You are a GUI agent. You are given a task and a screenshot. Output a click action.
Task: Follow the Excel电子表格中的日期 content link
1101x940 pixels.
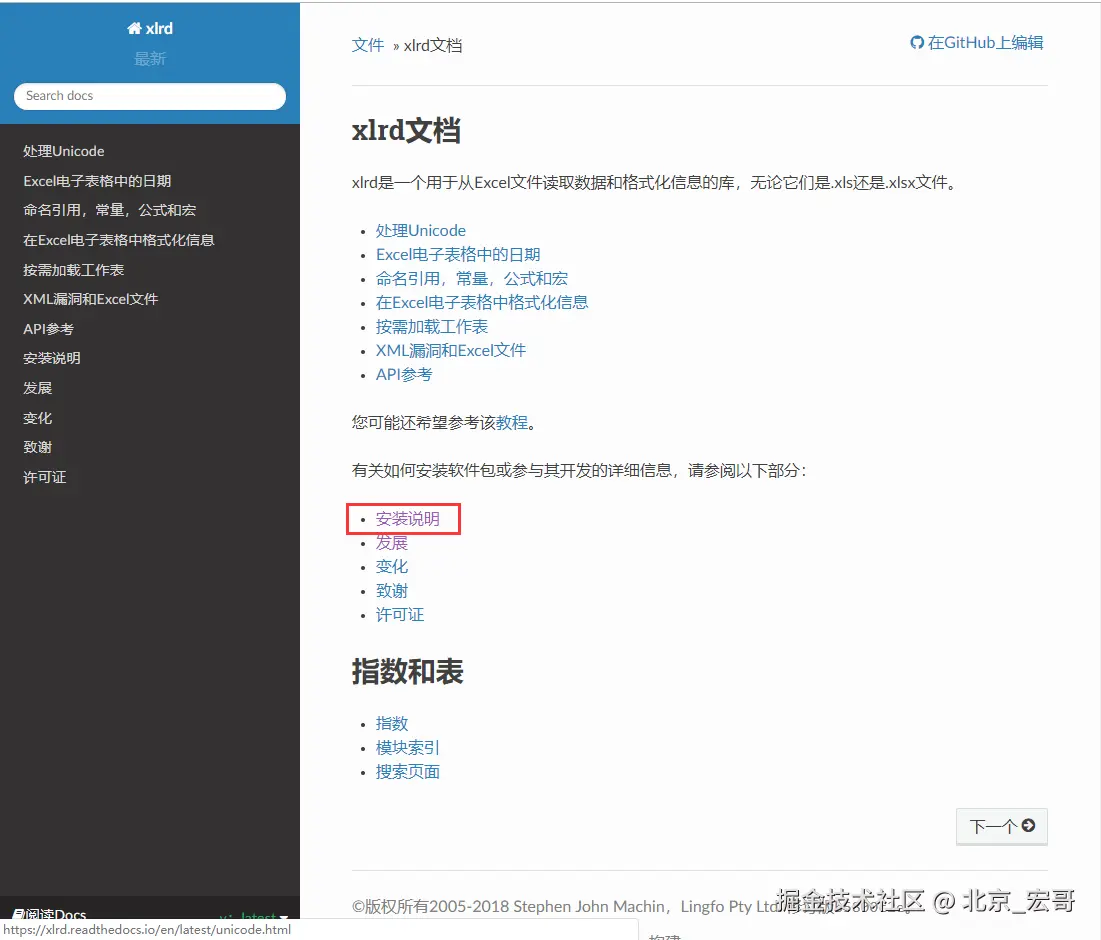pos(458,254)
